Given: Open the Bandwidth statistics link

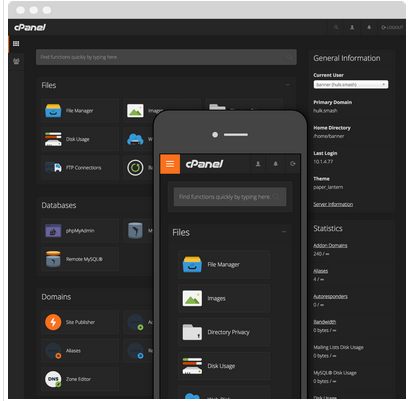Looking at the screenshot, I should (324, 322).
